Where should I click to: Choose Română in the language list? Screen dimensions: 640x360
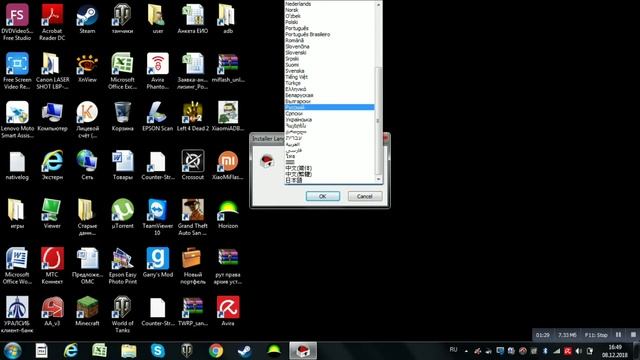(329, 40)
